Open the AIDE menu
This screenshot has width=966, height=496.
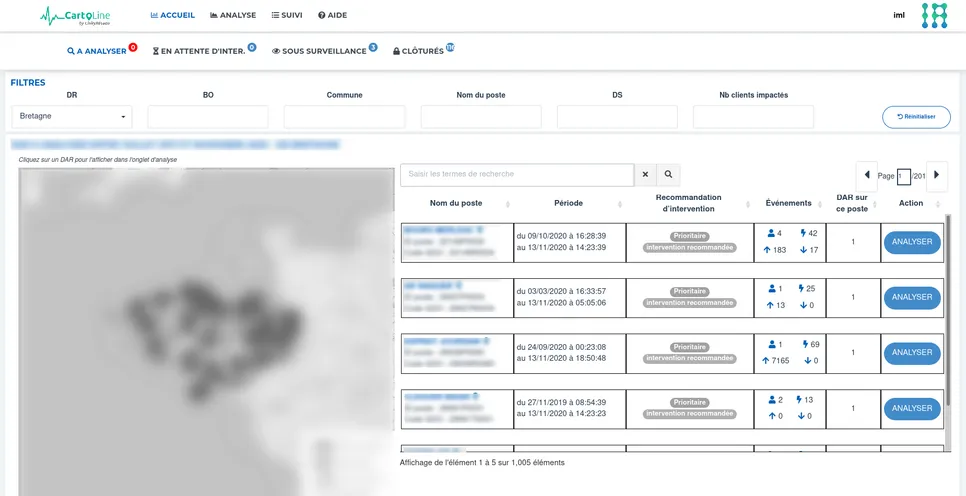click(333, 15)
